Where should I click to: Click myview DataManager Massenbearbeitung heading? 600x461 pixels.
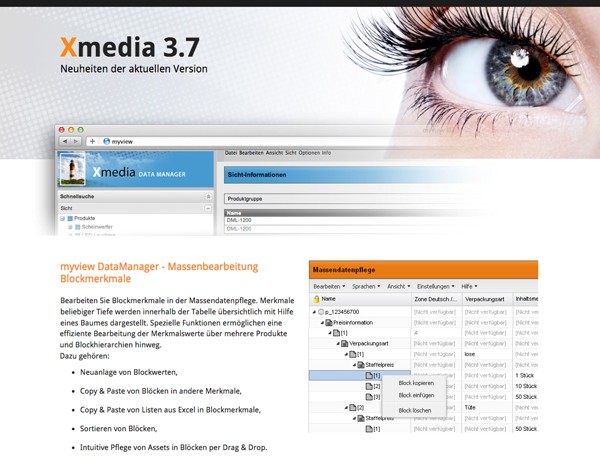(x=159, y=272)
